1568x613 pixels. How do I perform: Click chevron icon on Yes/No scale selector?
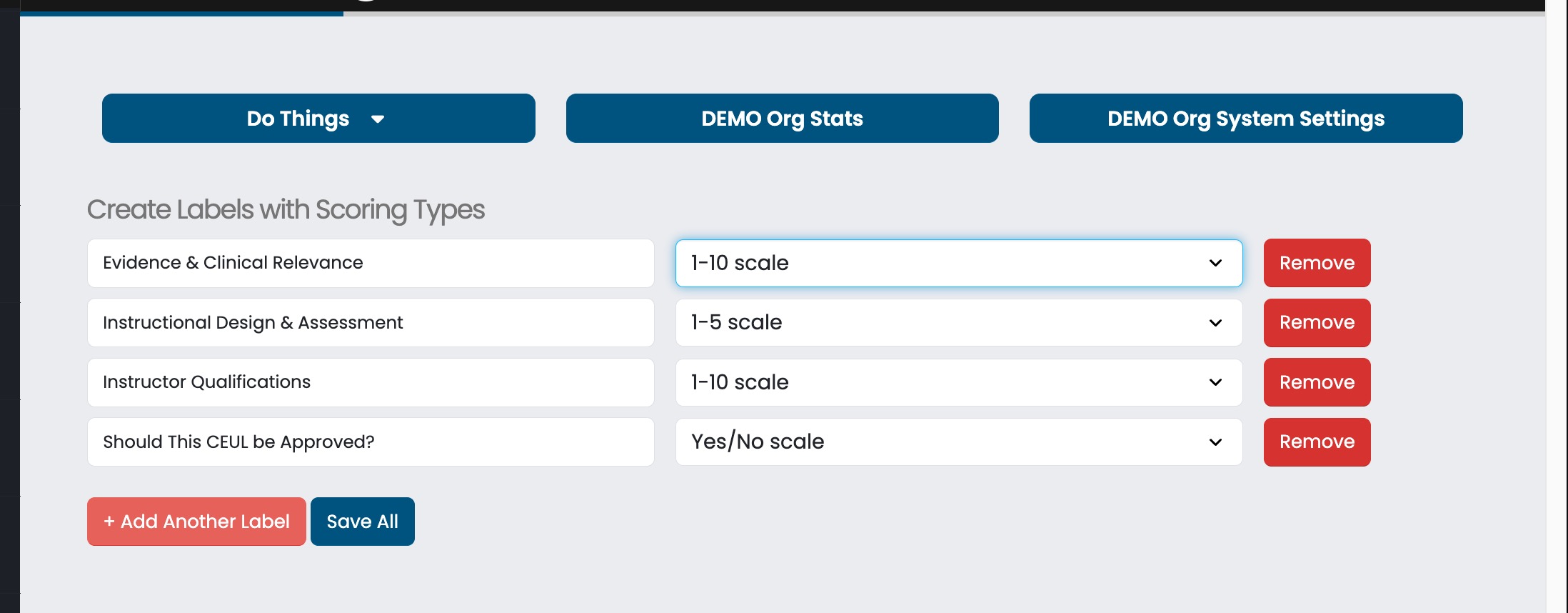(x=1215, y=442)
